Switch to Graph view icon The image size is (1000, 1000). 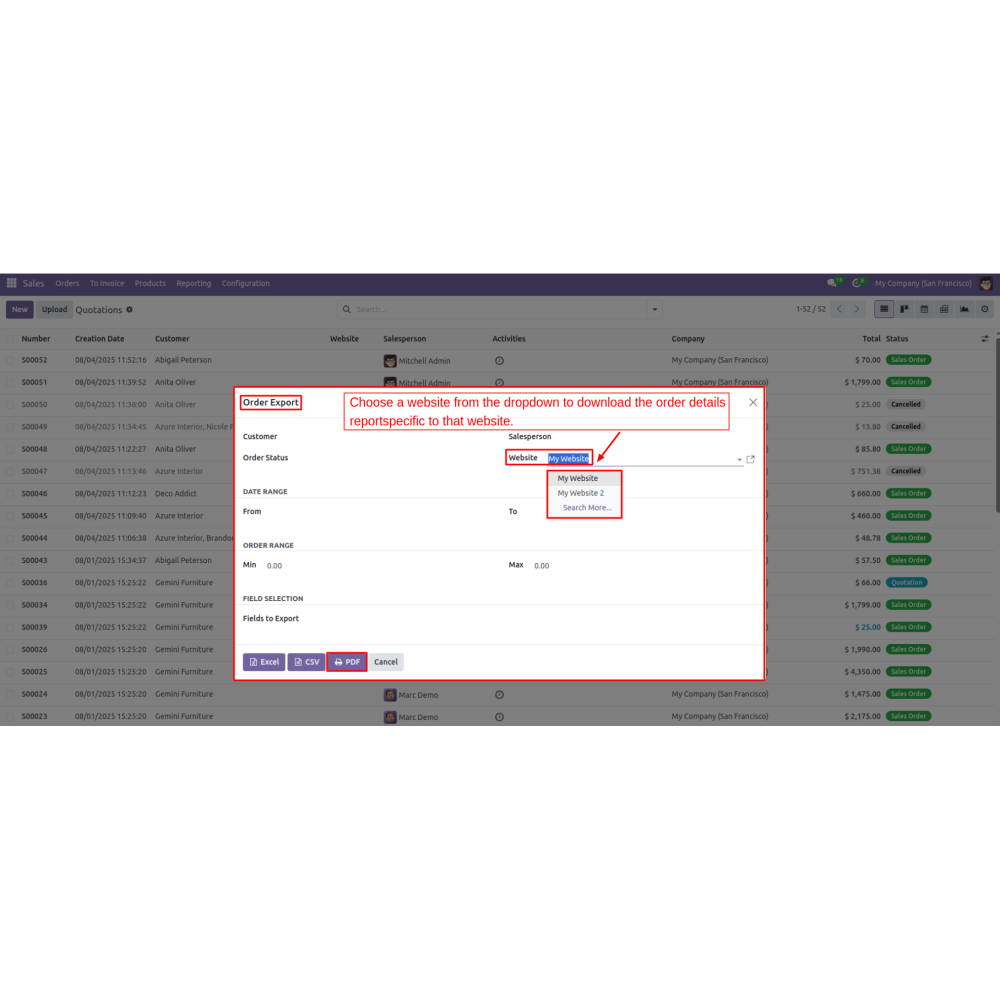coord(964,309)
